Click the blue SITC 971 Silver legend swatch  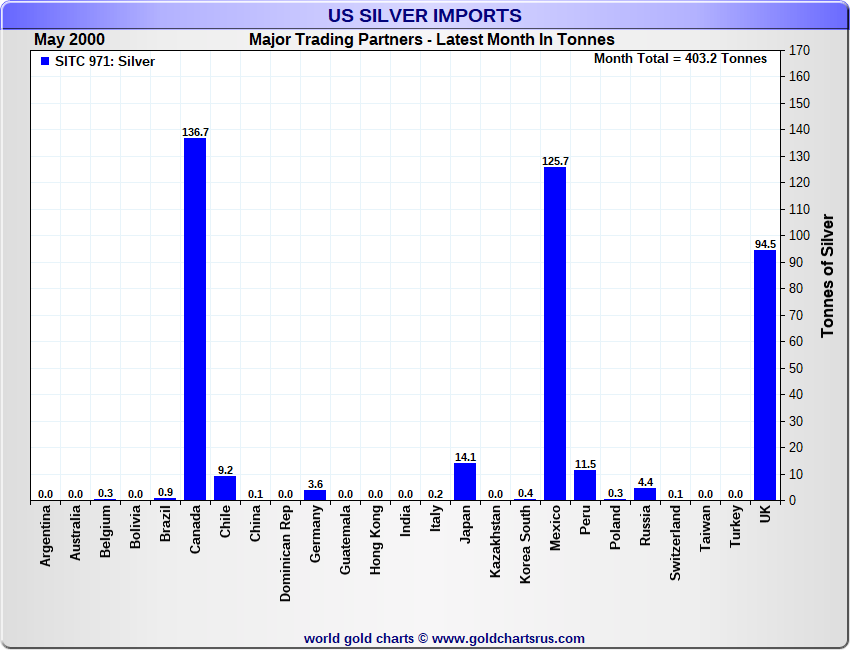tap(45, 61)
